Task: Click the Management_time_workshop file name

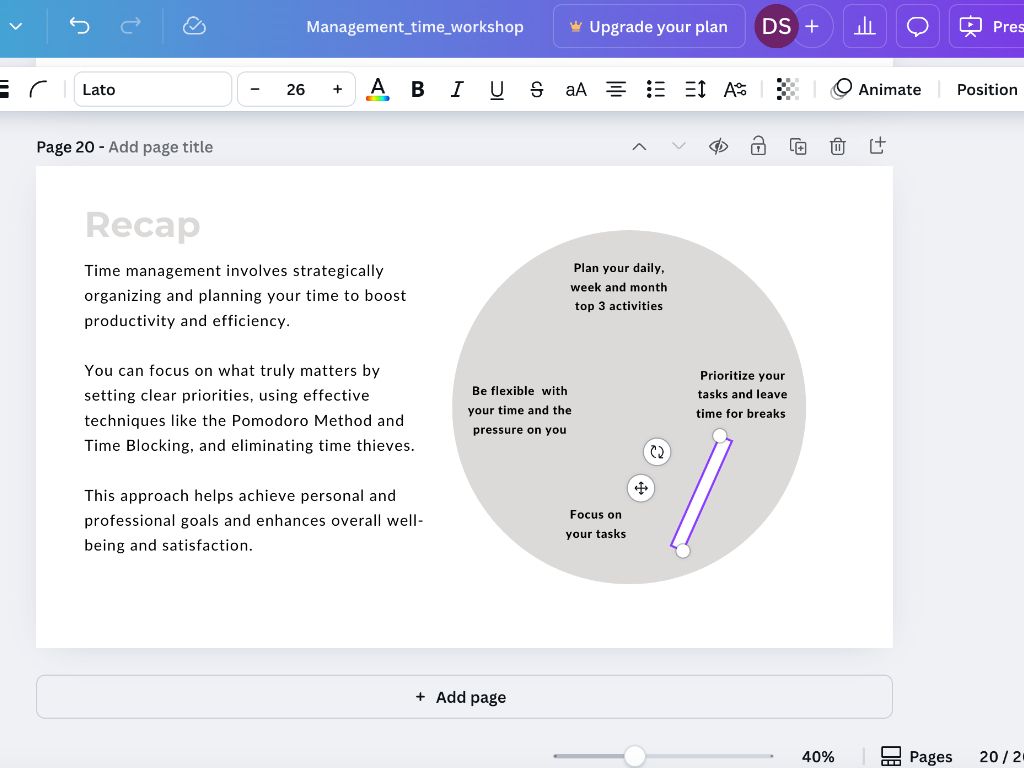Action: [415, 27]
